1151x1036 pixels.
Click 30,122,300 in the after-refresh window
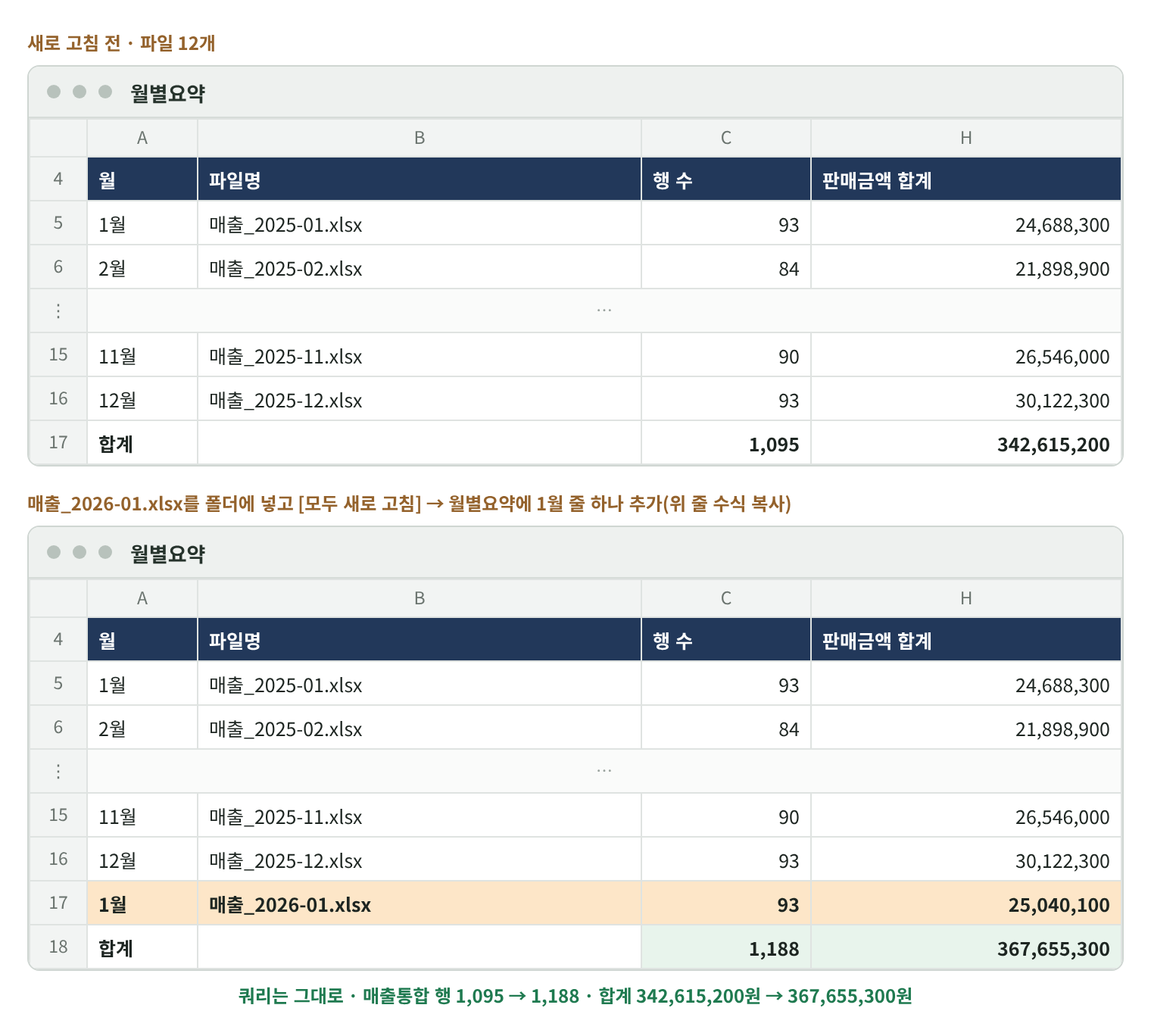(x=965, y=860)
